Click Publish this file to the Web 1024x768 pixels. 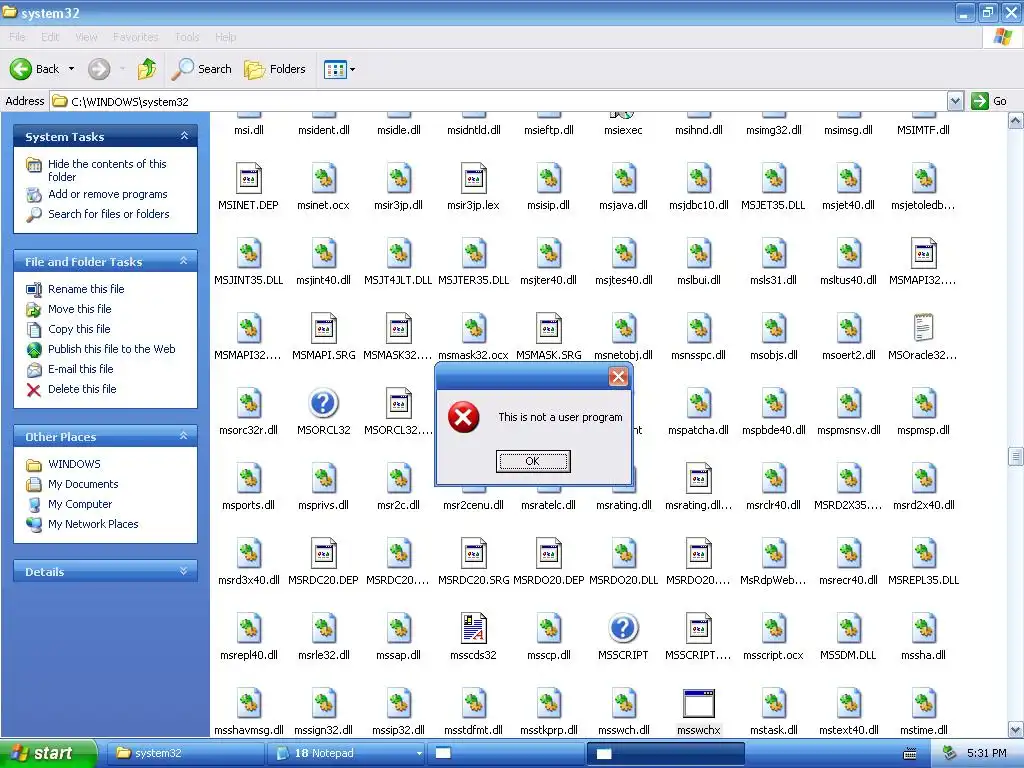(112, 349)
